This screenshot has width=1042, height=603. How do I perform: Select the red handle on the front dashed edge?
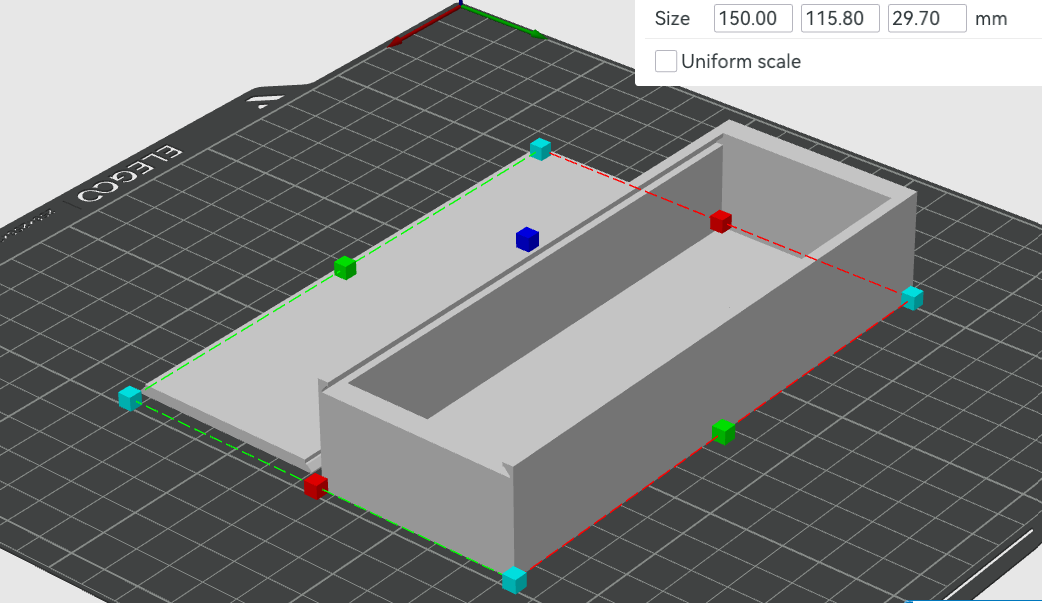click(x=316, y=485)
